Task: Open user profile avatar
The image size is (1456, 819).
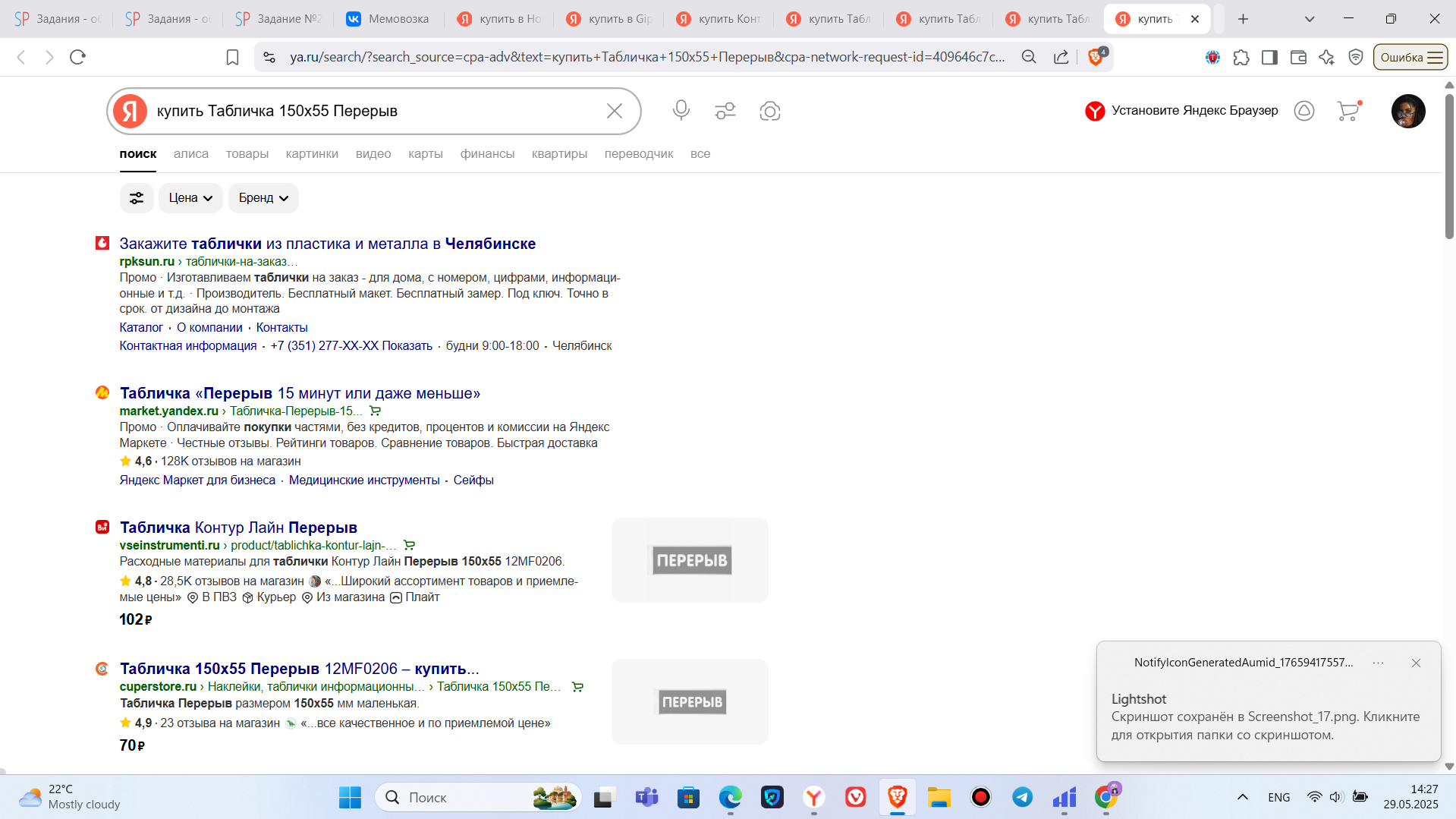Action: [1408, 111]
